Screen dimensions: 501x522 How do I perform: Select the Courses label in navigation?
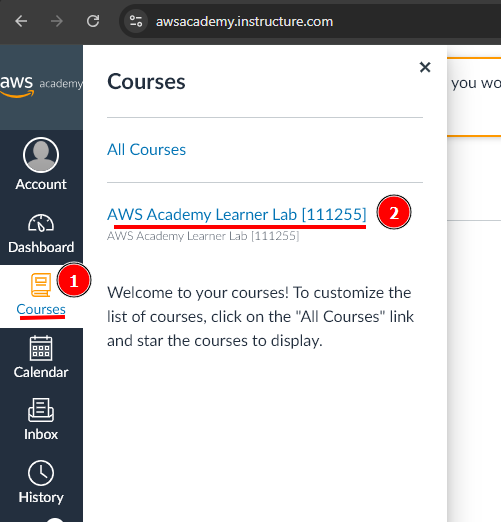click(41, 309)
